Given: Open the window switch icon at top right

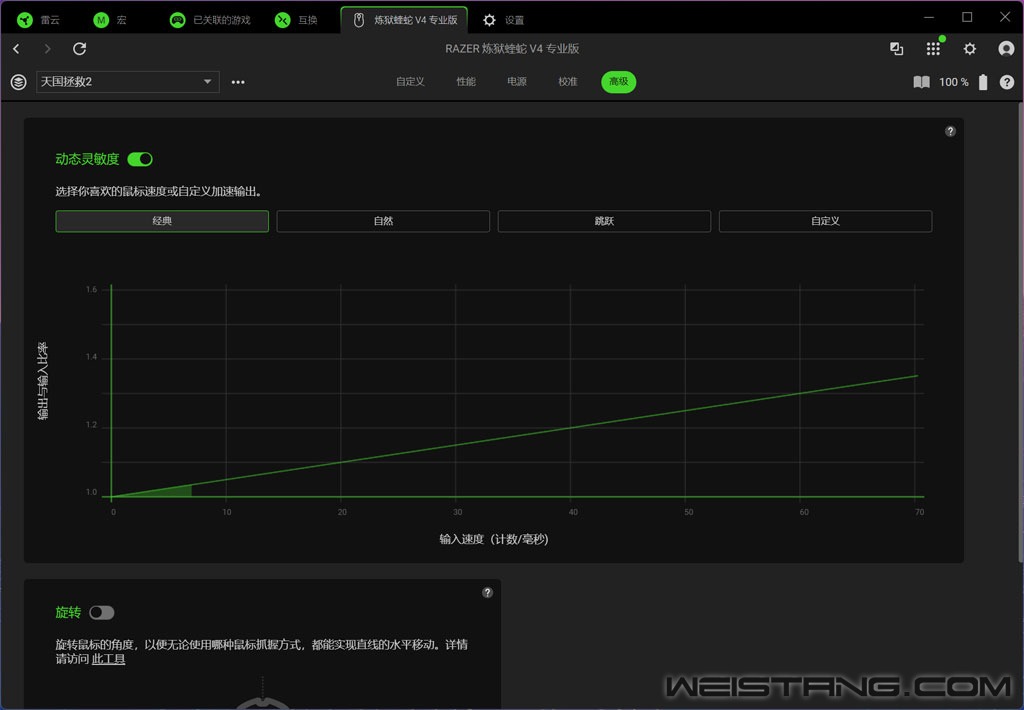Looking at the screenshot, I should click(x=896, y=49).
